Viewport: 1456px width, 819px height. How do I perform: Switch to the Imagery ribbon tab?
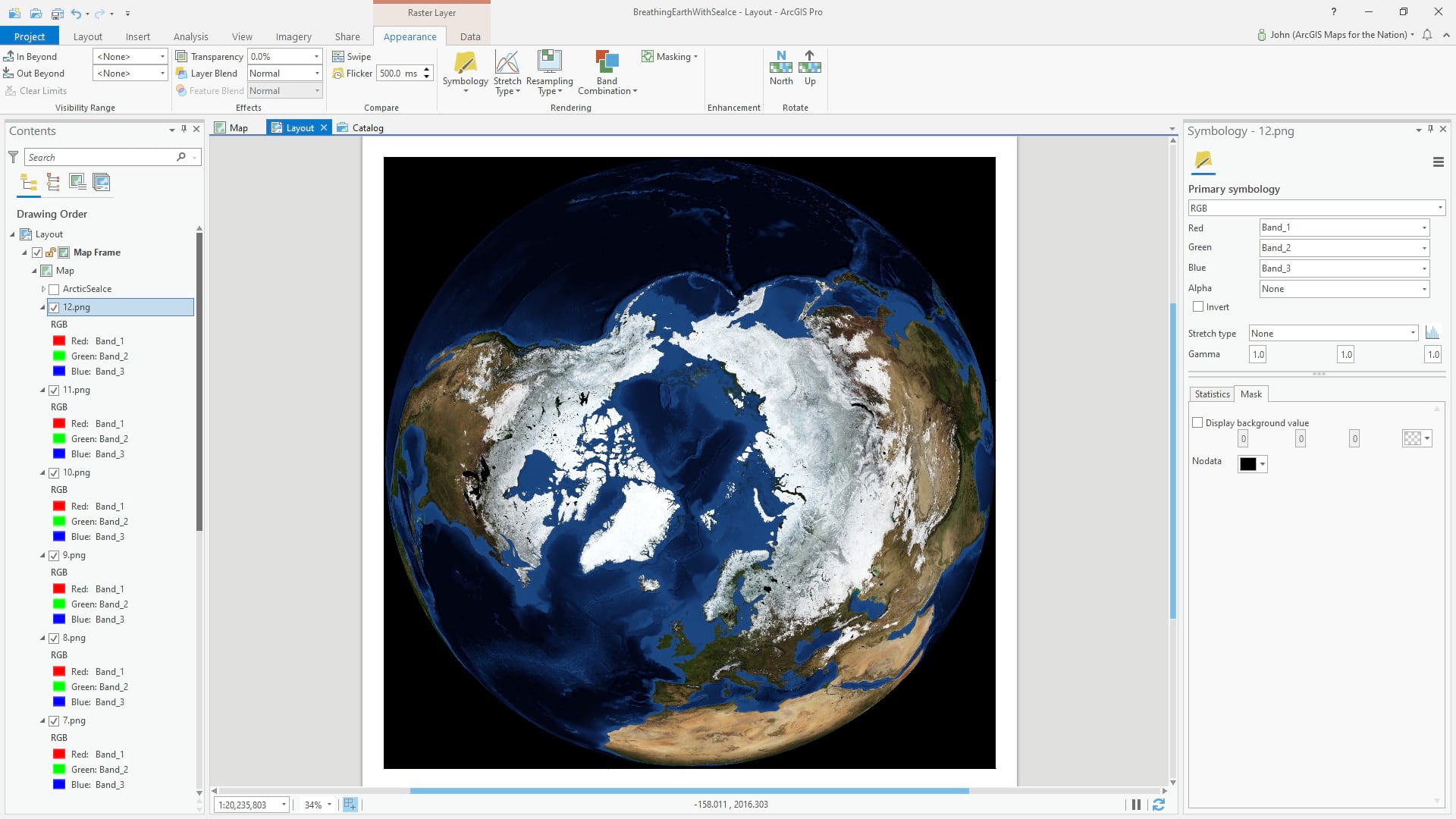pyautogui.click(x=293, y=36)
